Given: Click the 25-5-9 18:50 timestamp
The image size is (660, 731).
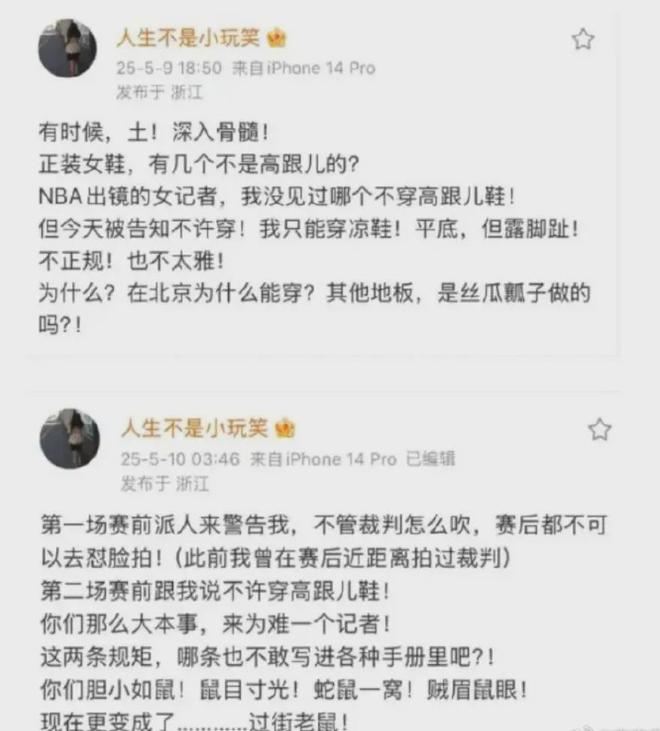Looking at the screenshot, I should click(x=169, y=68).
